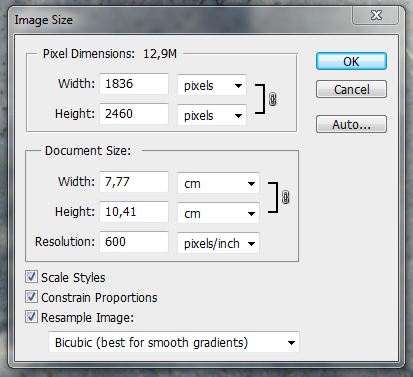Click the Resolution field showing 600
The height and width of the screenshot is (377, 413).
pyautogui.click(x=134, y=242)
